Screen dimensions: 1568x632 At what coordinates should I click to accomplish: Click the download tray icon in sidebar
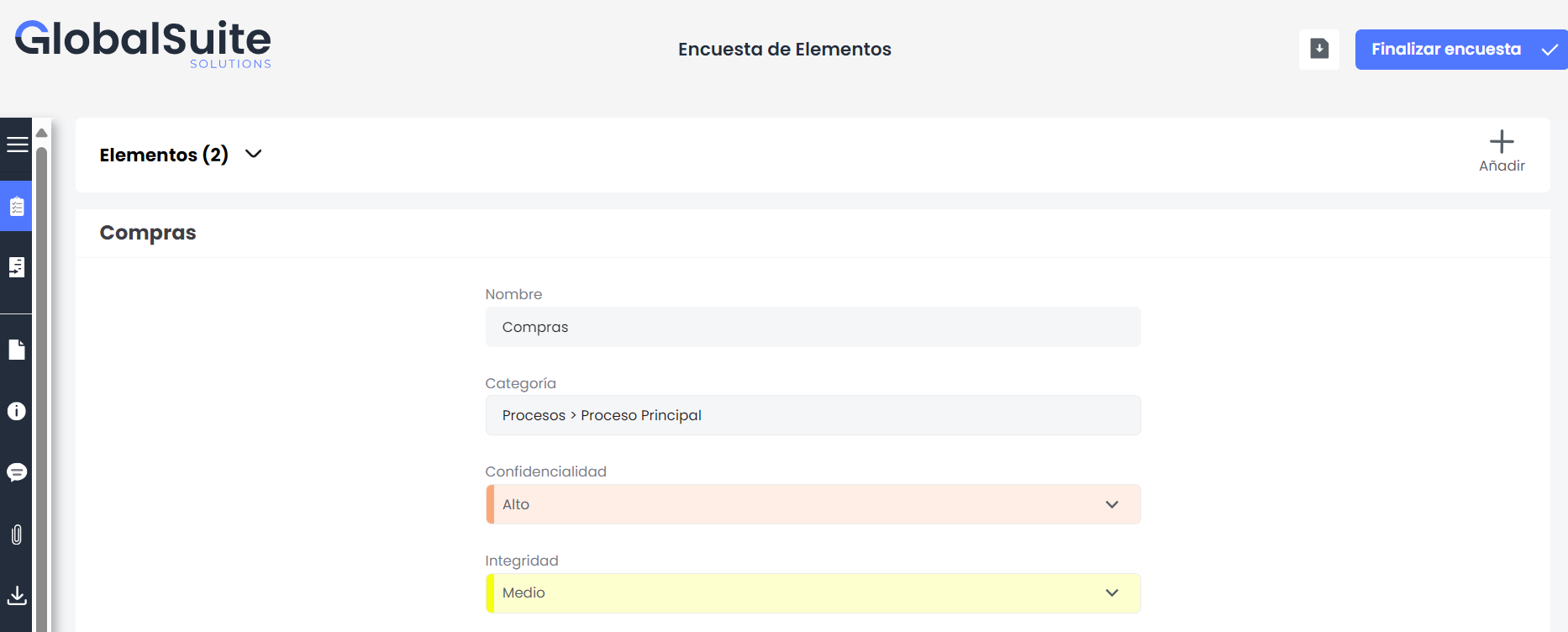tap(17, 596)
